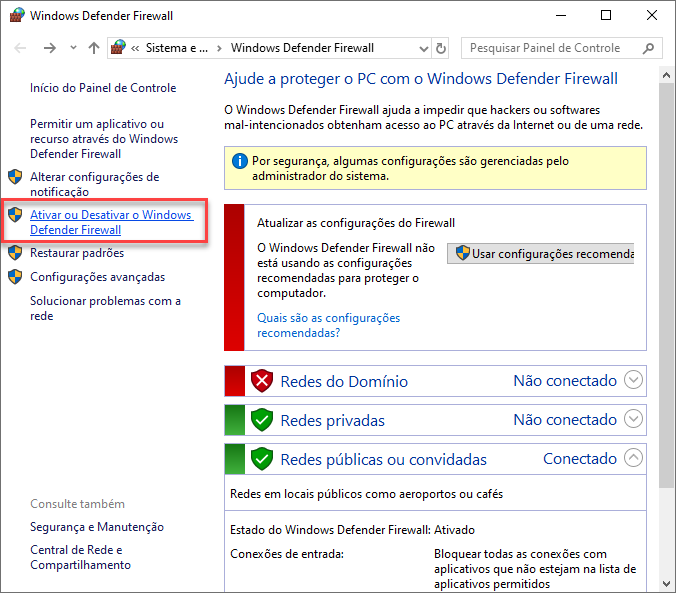Click the Windows Defender Firewall breadcrumb
The height and width of the screenshot is (593, 676).
[x=302, y=48]
